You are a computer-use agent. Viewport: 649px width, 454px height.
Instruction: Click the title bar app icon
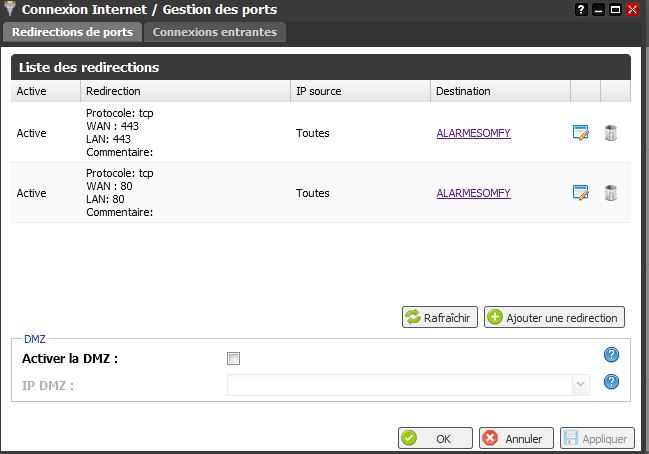point(11,9)
